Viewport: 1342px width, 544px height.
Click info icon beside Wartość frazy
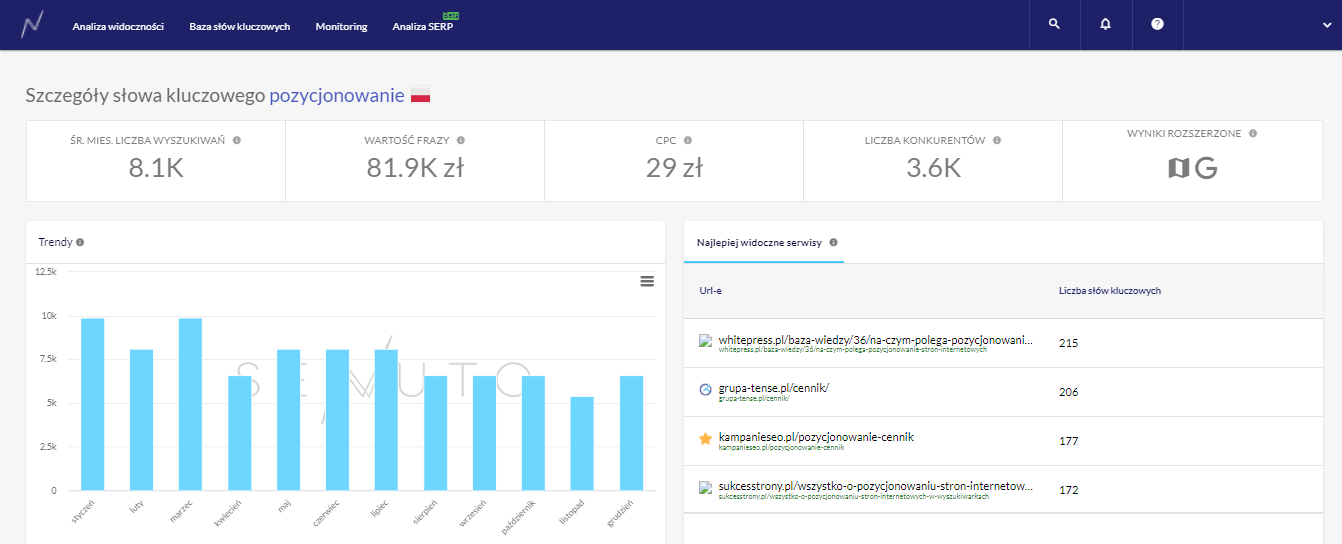pos(461,141)
